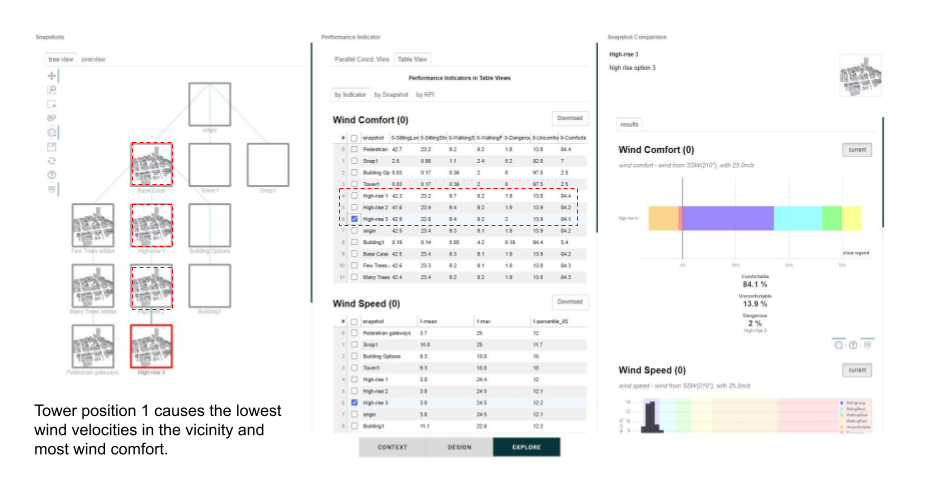Click the save icon in snapshot toolbar
Screen dimensions: 927x481
52,146
